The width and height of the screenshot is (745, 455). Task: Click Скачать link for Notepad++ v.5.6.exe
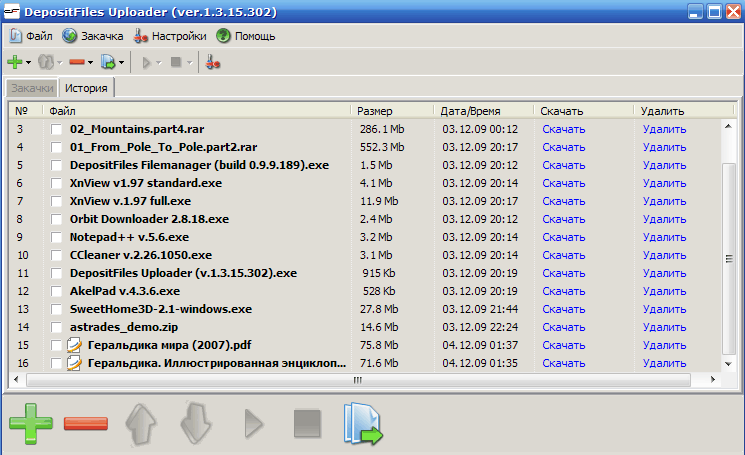point(563,237)
